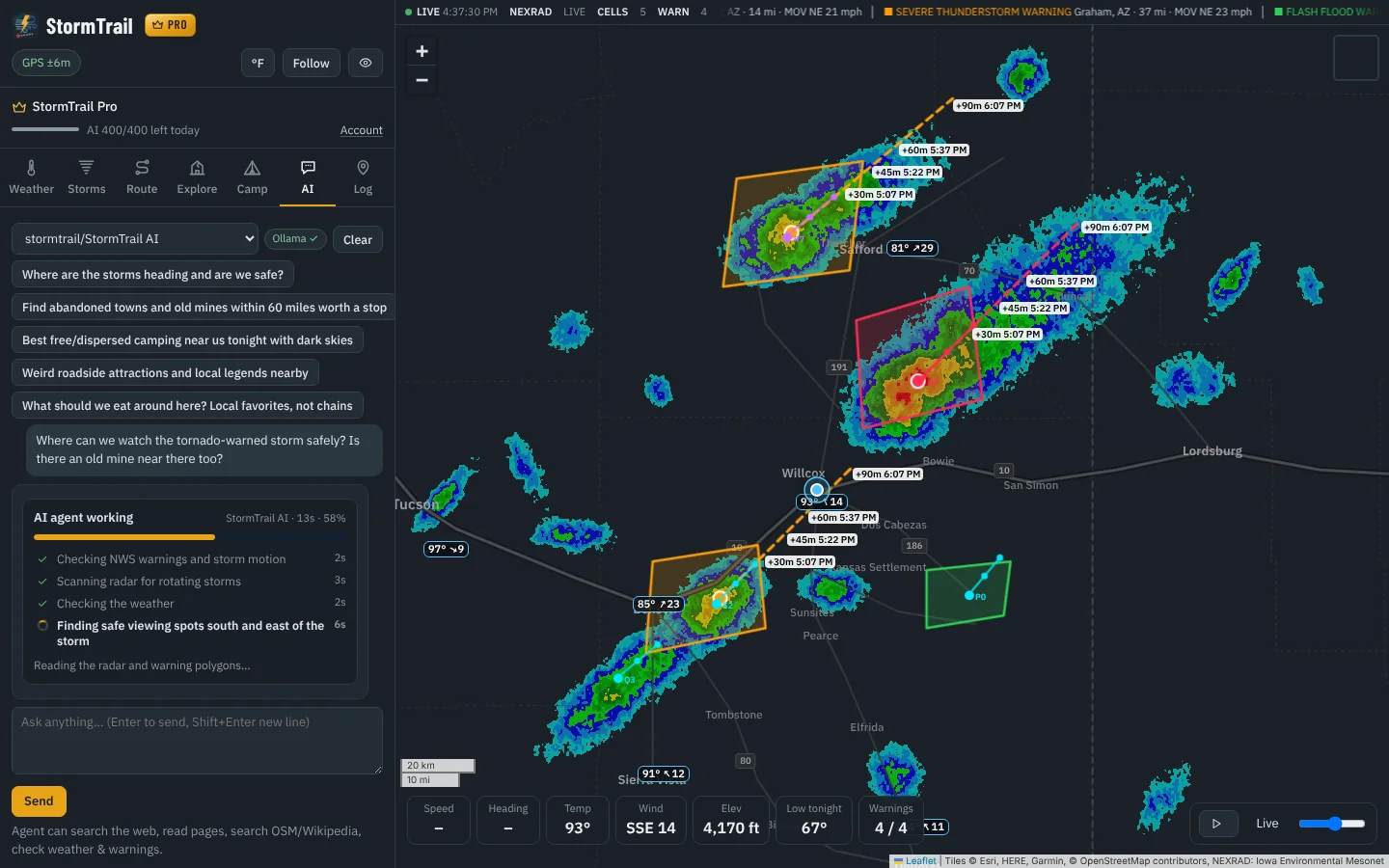Image resolution: width=1389 pixels, height=868 pixels.
Task: Click the Safford 81° wind label
Action: [x=912, y=248]
